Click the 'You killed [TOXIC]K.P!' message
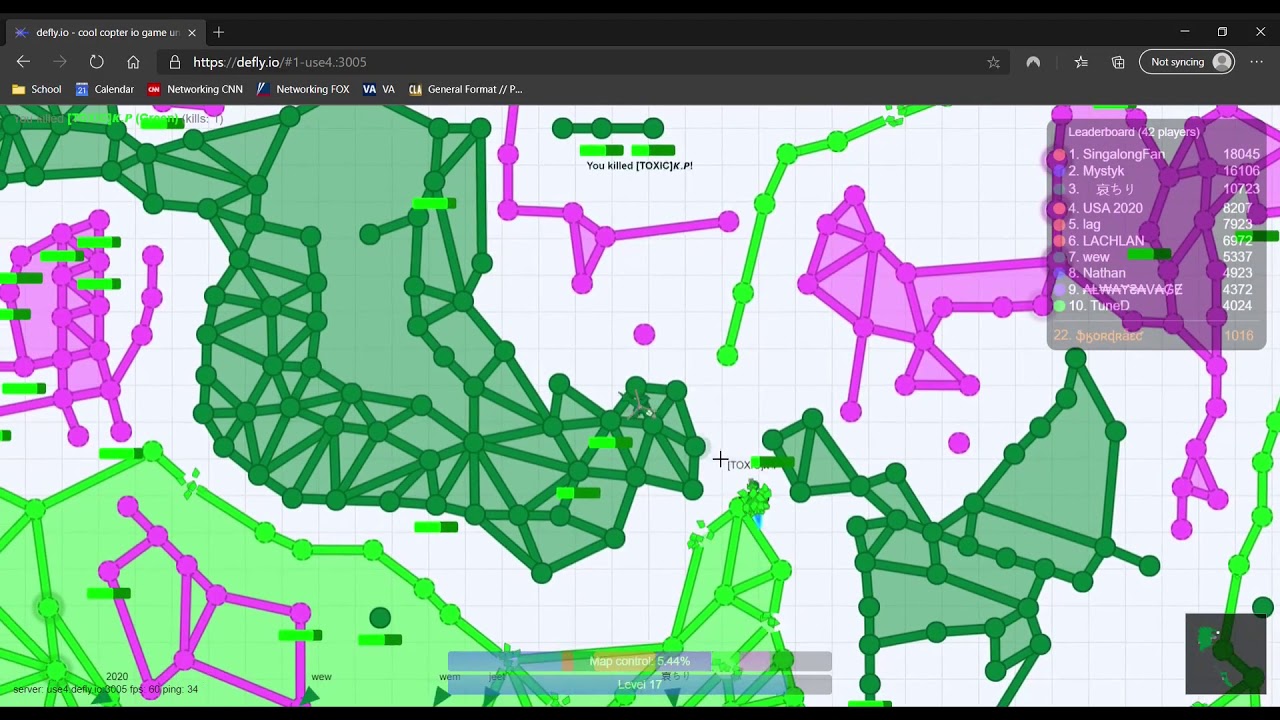The height and width of the screenshot is (720, 1280). click(640, 166)
